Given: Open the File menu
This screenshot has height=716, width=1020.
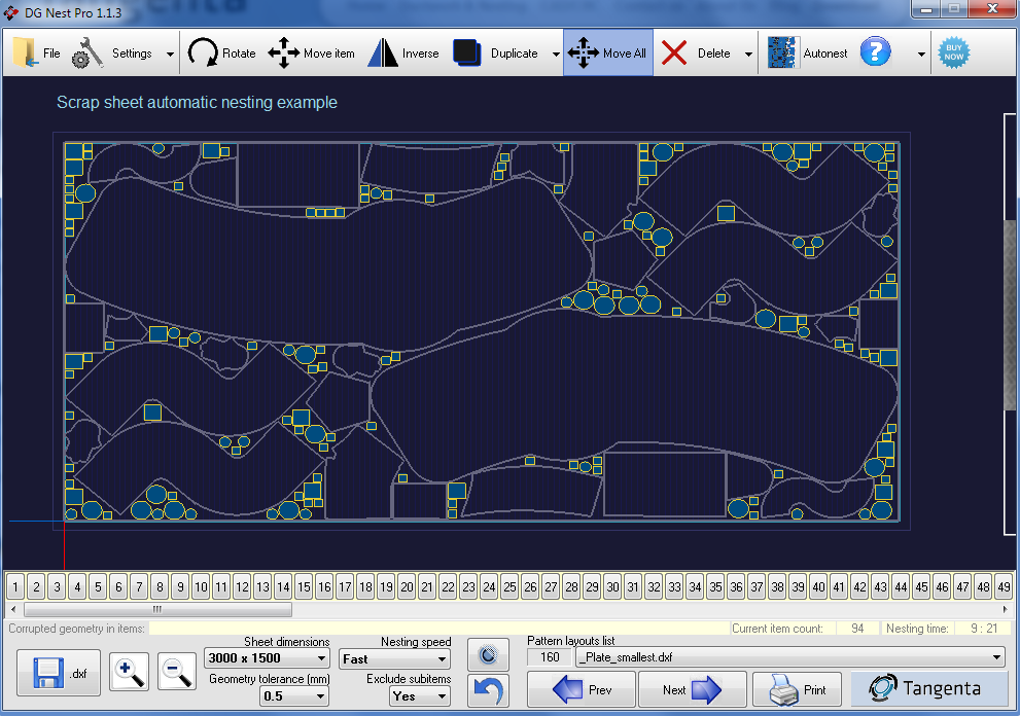Looking at the screenshot, I should coord(36,53).
